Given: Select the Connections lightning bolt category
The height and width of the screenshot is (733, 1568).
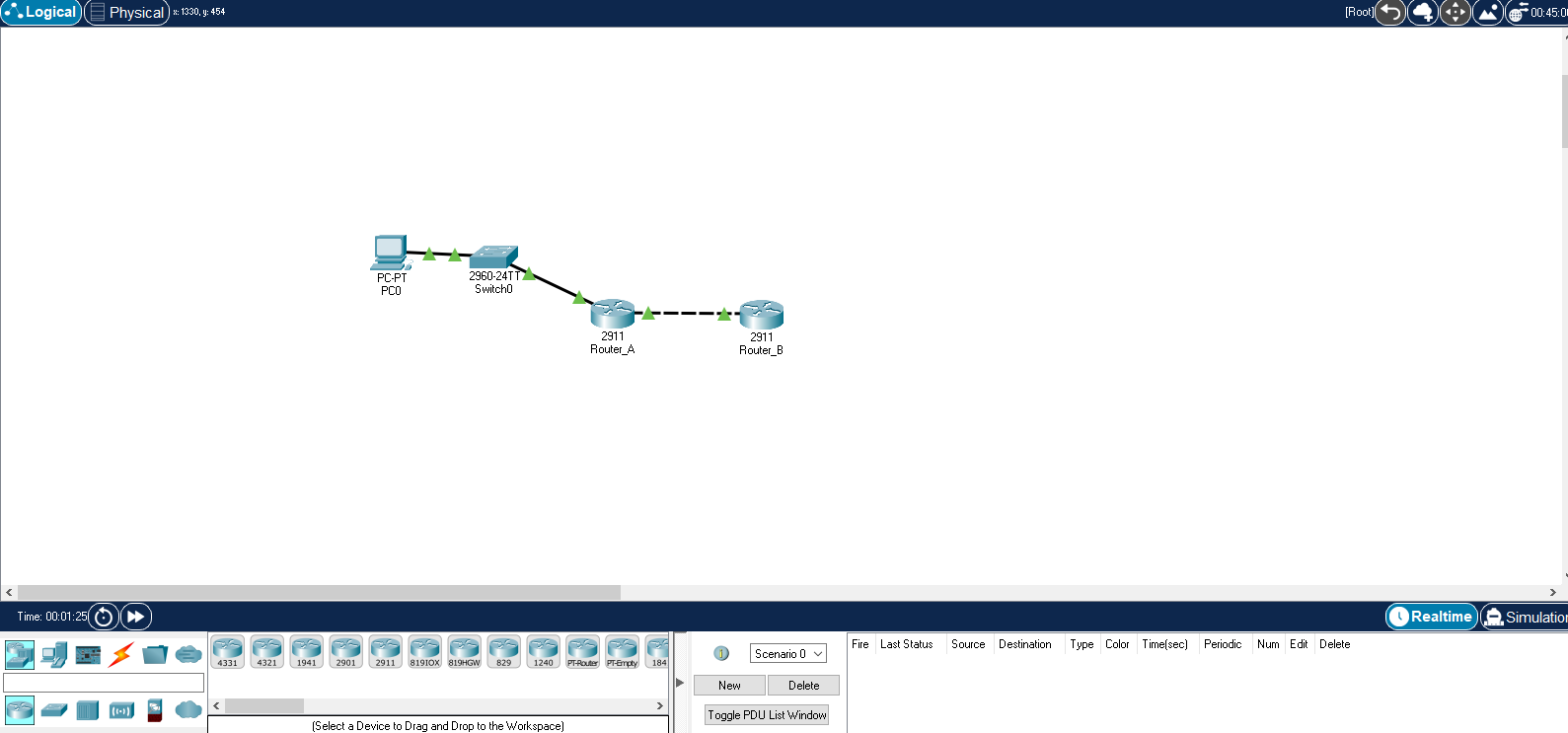Looking at the screenshot, I should click(121, 654).
